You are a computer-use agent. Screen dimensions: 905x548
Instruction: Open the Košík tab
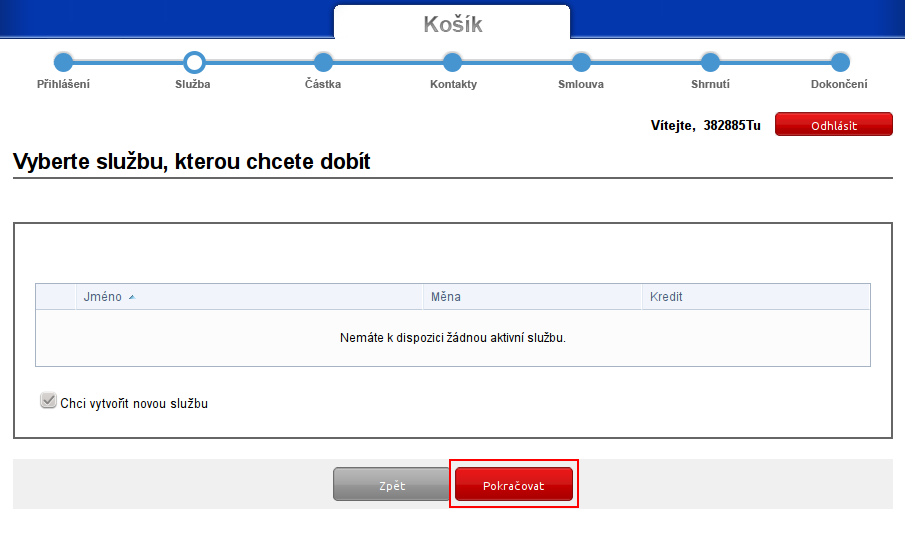tap(452, 24)
